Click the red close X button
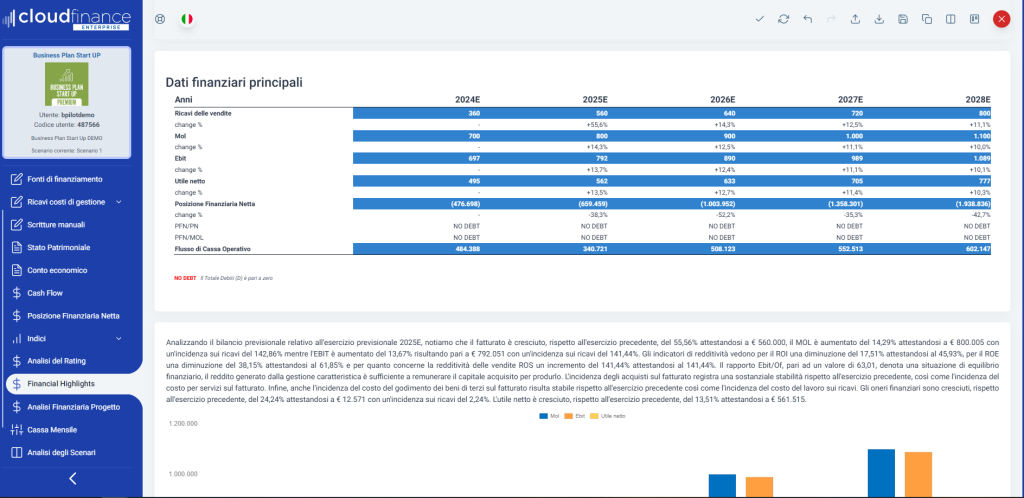This screenshot has height=498, width=1024. tap(1001, 19)
